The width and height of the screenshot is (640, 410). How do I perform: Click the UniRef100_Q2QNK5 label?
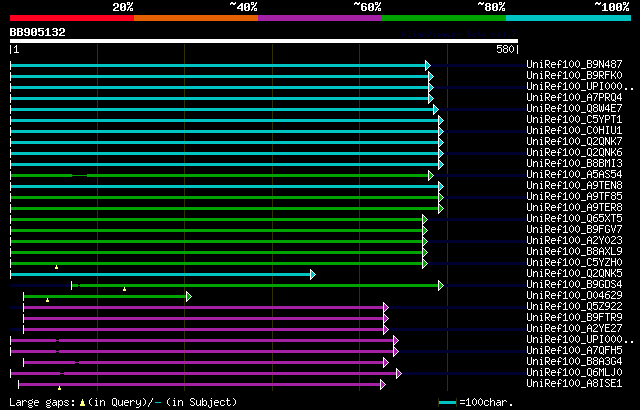tap(574, 274)
